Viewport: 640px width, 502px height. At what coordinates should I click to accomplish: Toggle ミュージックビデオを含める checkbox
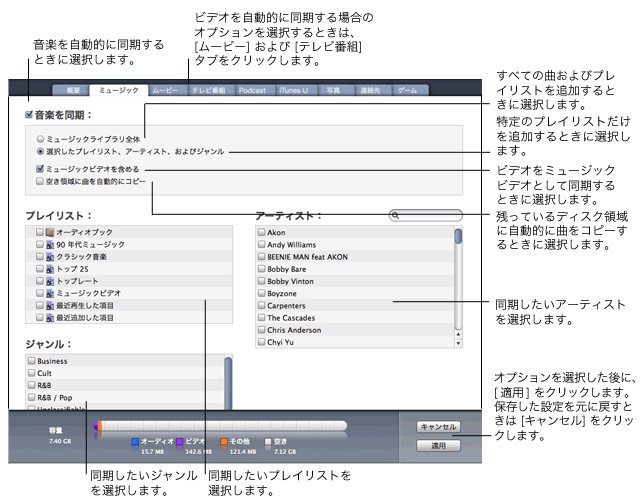[x=40, y=169]
